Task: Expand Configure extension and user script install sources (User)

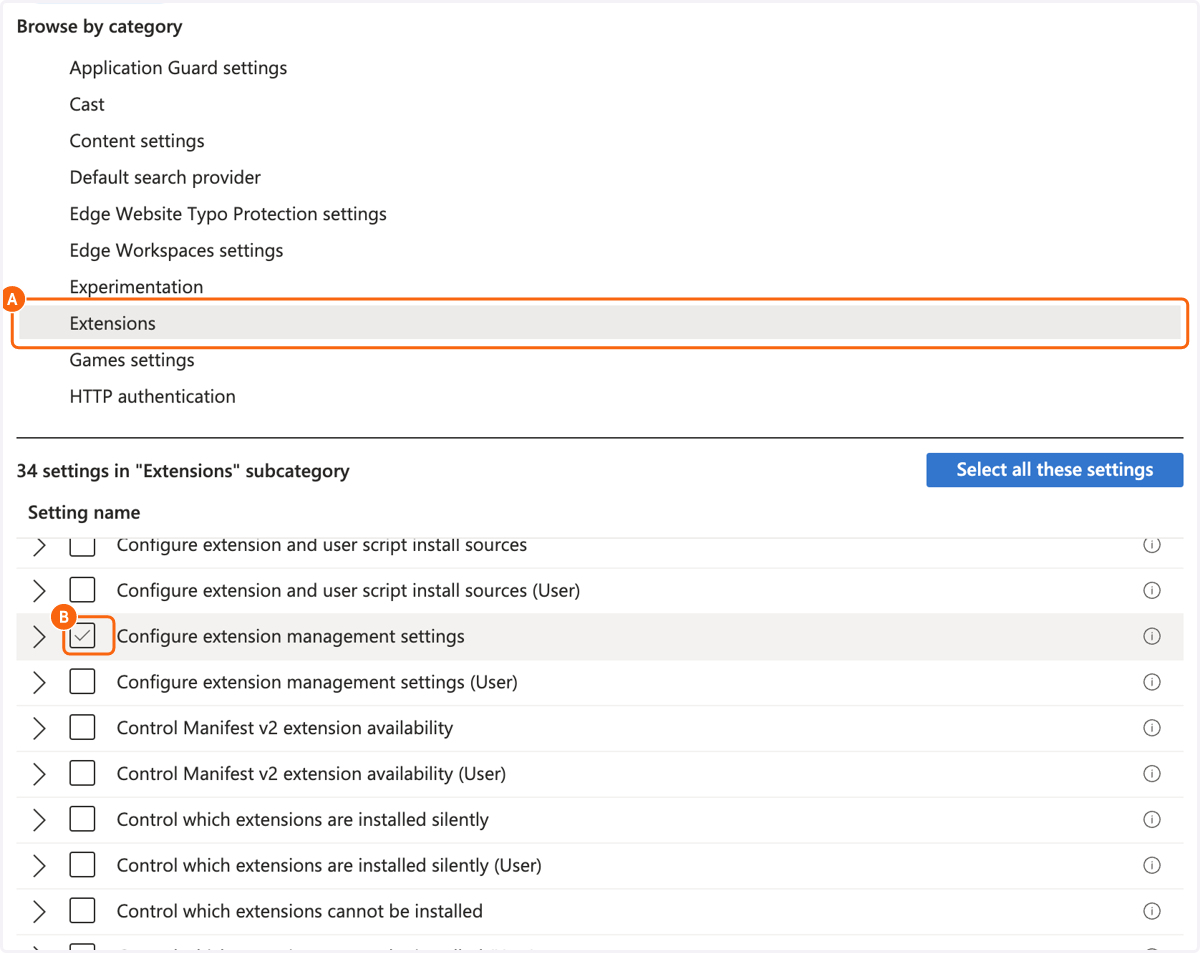Action: click(x=39, y=591)
